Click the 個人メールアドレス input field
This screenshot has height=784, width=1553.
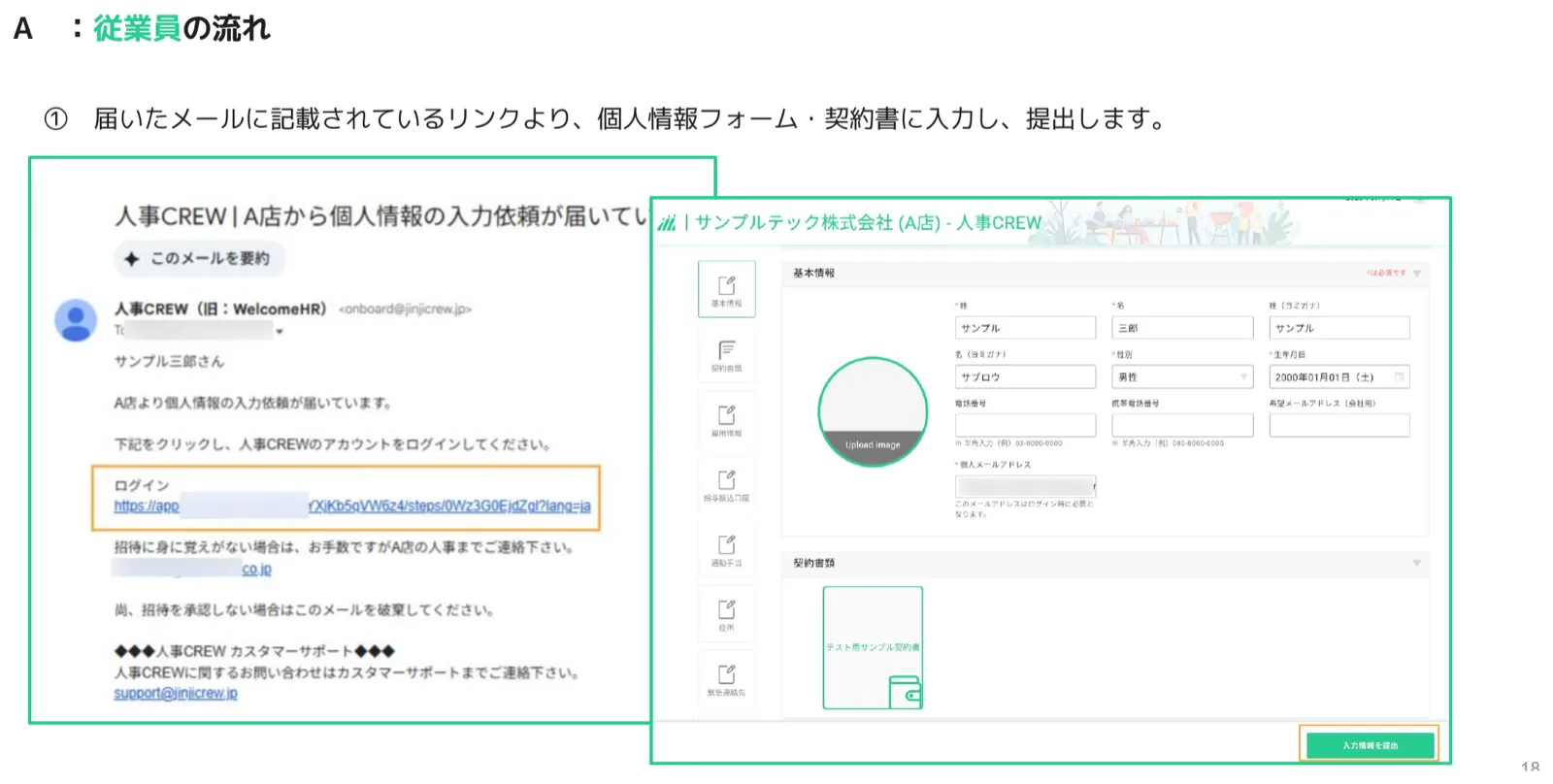coord(1025,486)
